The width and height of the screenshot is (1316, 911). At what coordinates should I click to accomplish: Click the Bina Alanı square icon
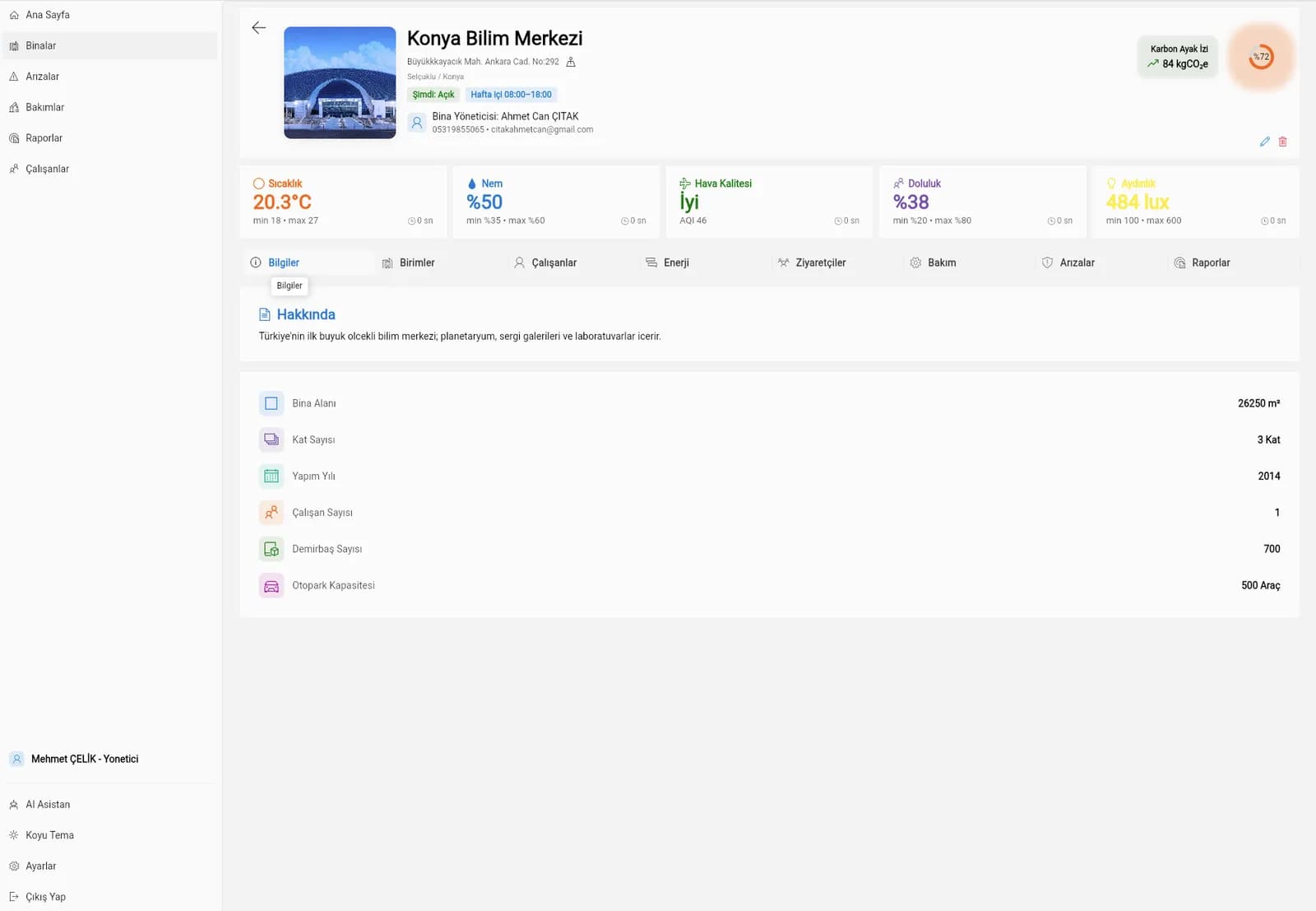(271, 403)
